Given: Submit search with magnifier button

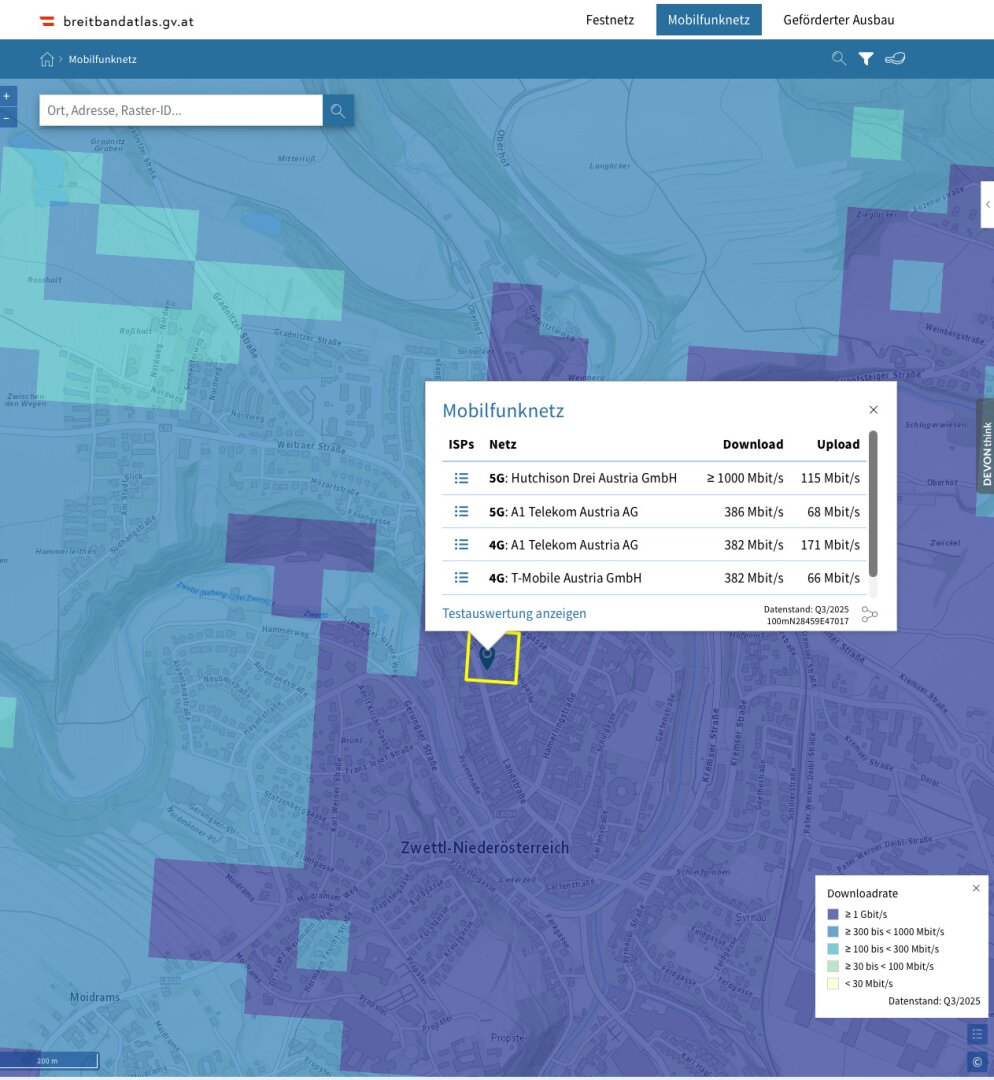Looking at the screenshot, I should (338, 110).
